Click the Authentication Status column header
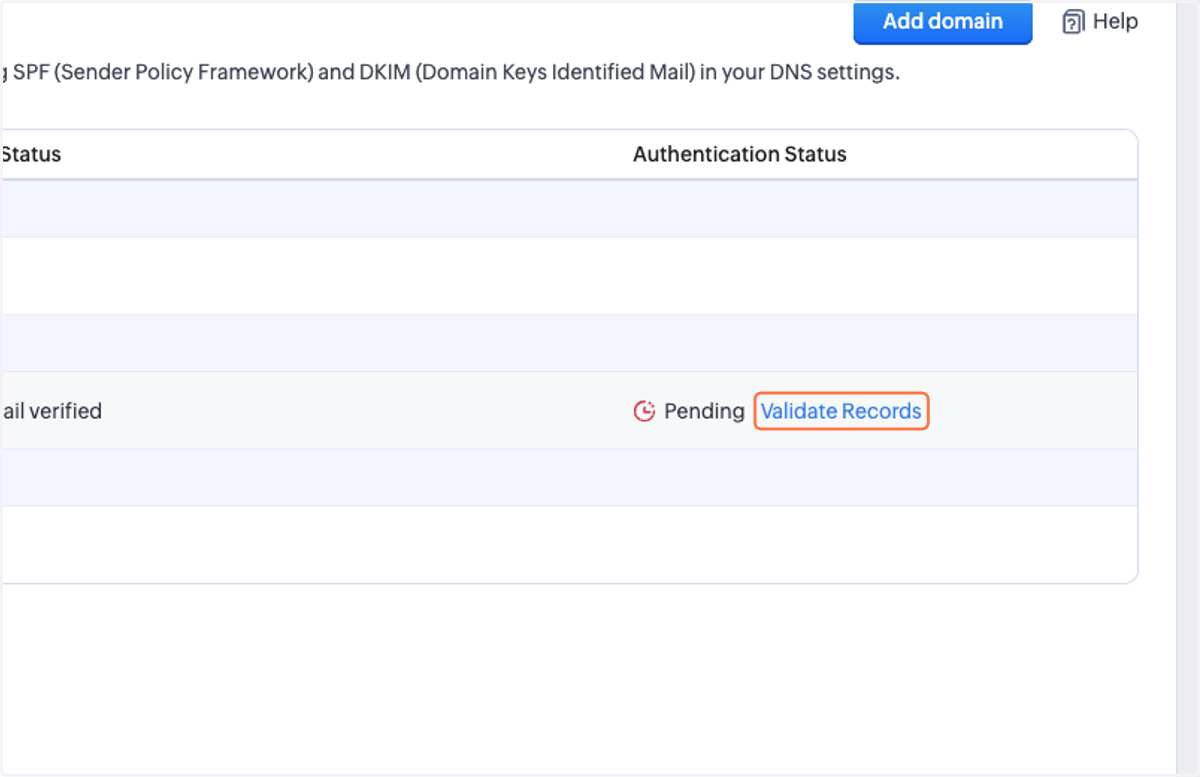Viewport: 1200px width, 777px height. coord(740,154)
